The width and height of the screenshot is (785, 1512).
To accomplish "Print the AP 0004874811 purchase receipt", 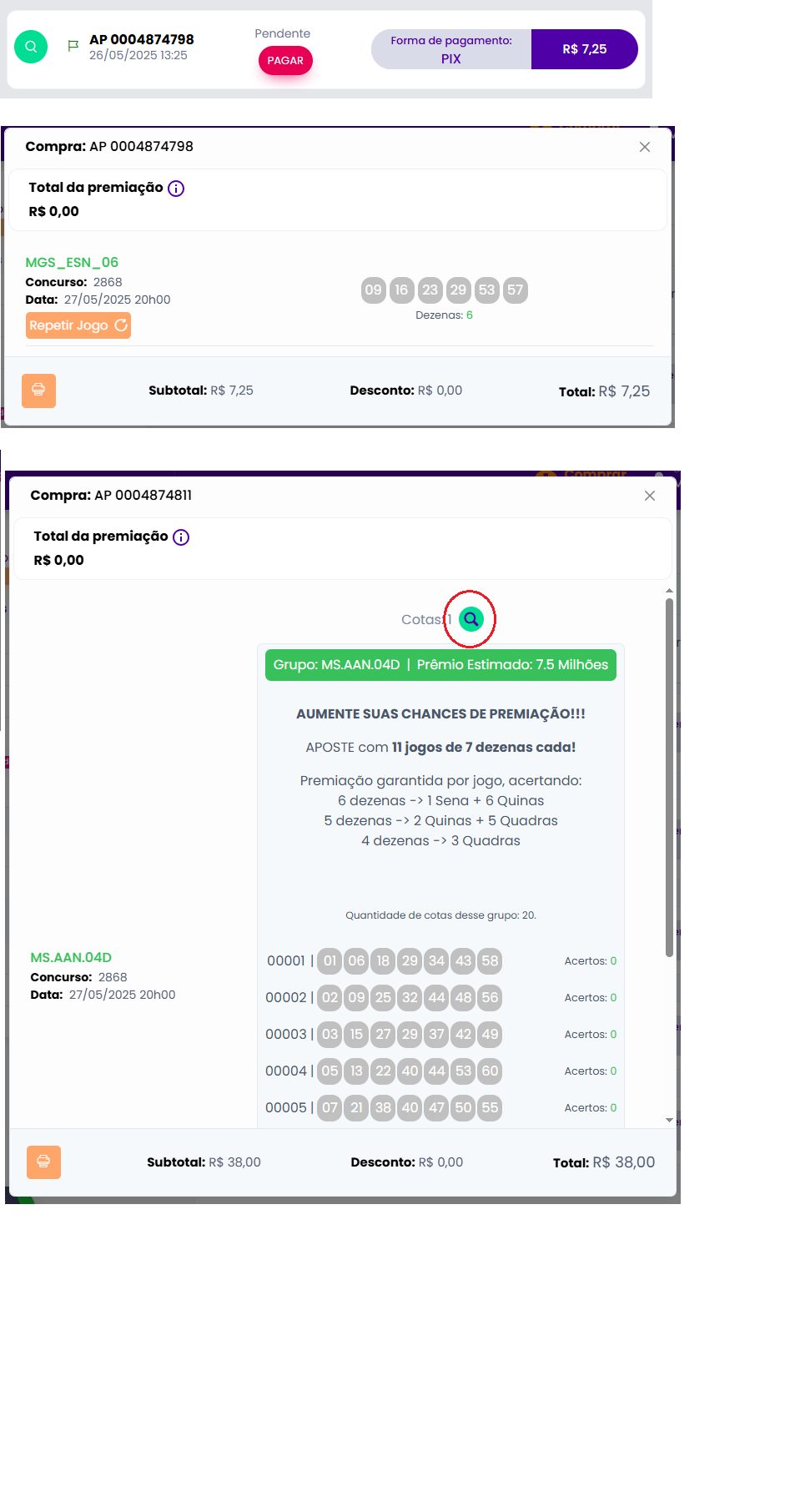I will pos(43,1162).
